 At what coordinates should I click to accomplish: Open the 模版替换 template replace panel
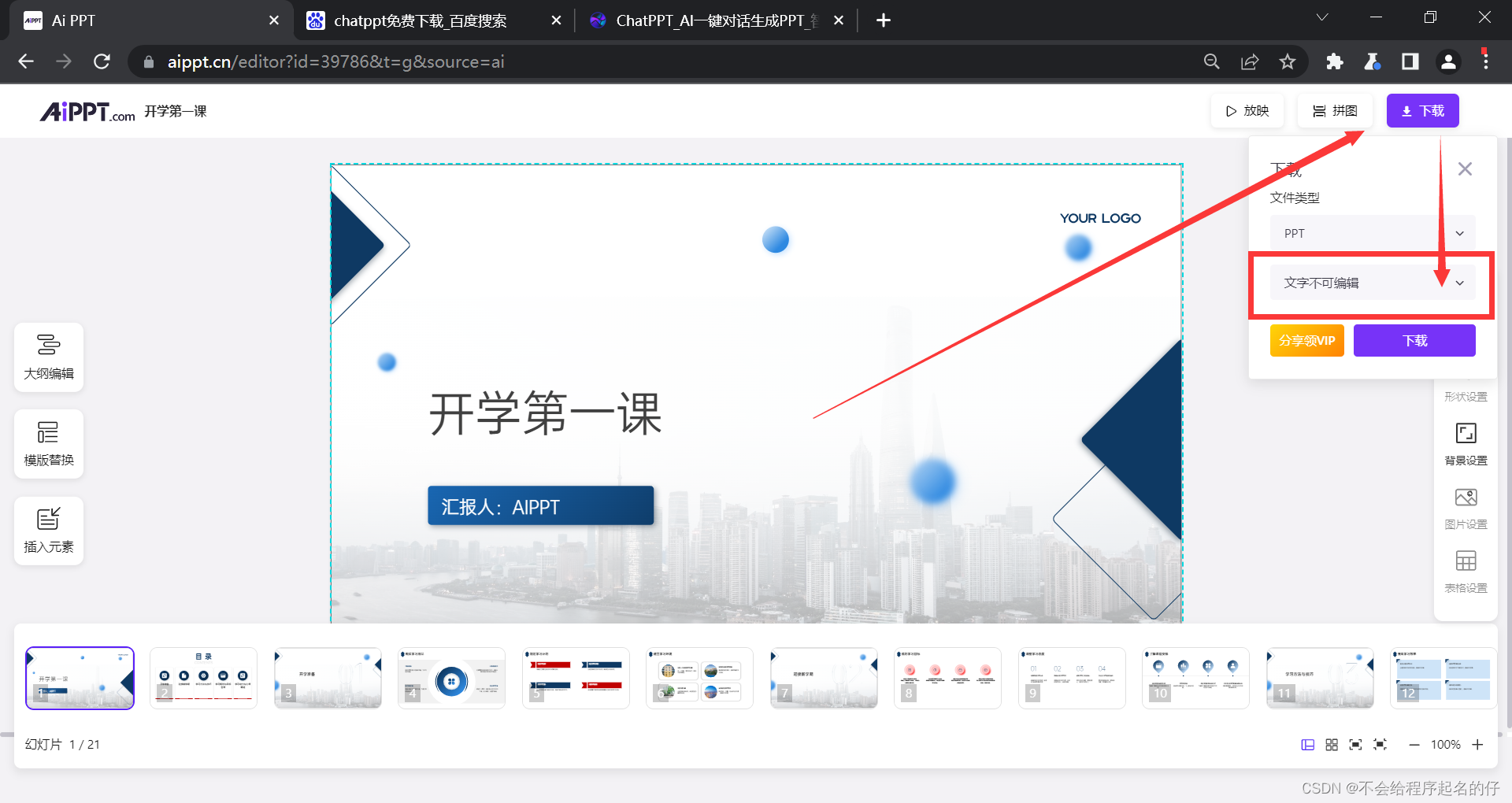click(x=48, y=443)
